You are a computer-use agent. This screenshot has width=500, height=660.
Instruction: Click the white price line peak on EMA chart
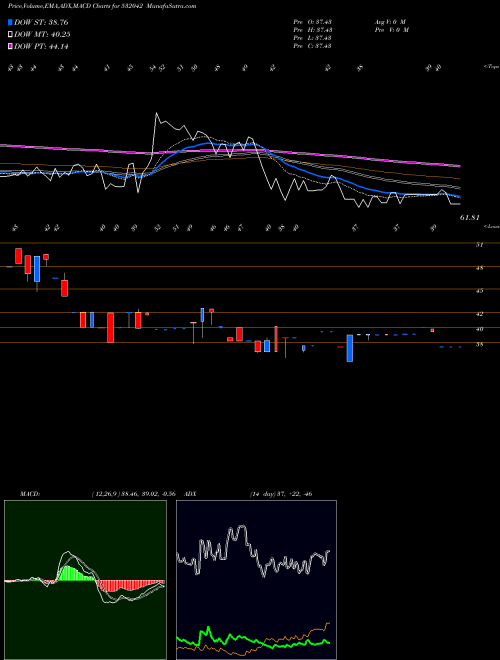[156, 113]
